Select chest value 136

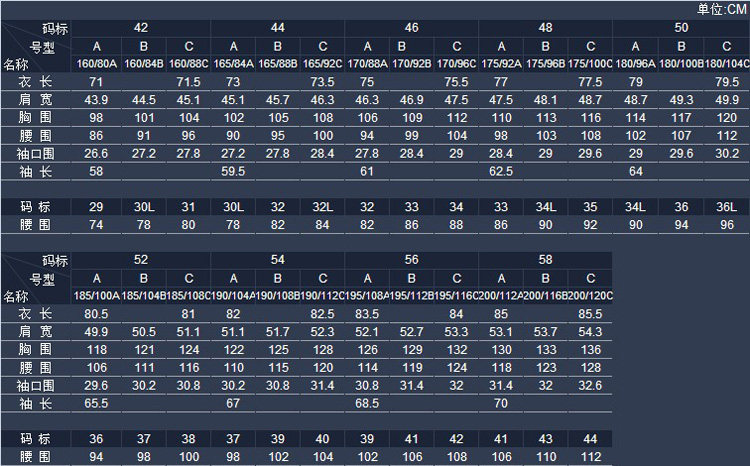pyautogui.click(x=591, y=350)
